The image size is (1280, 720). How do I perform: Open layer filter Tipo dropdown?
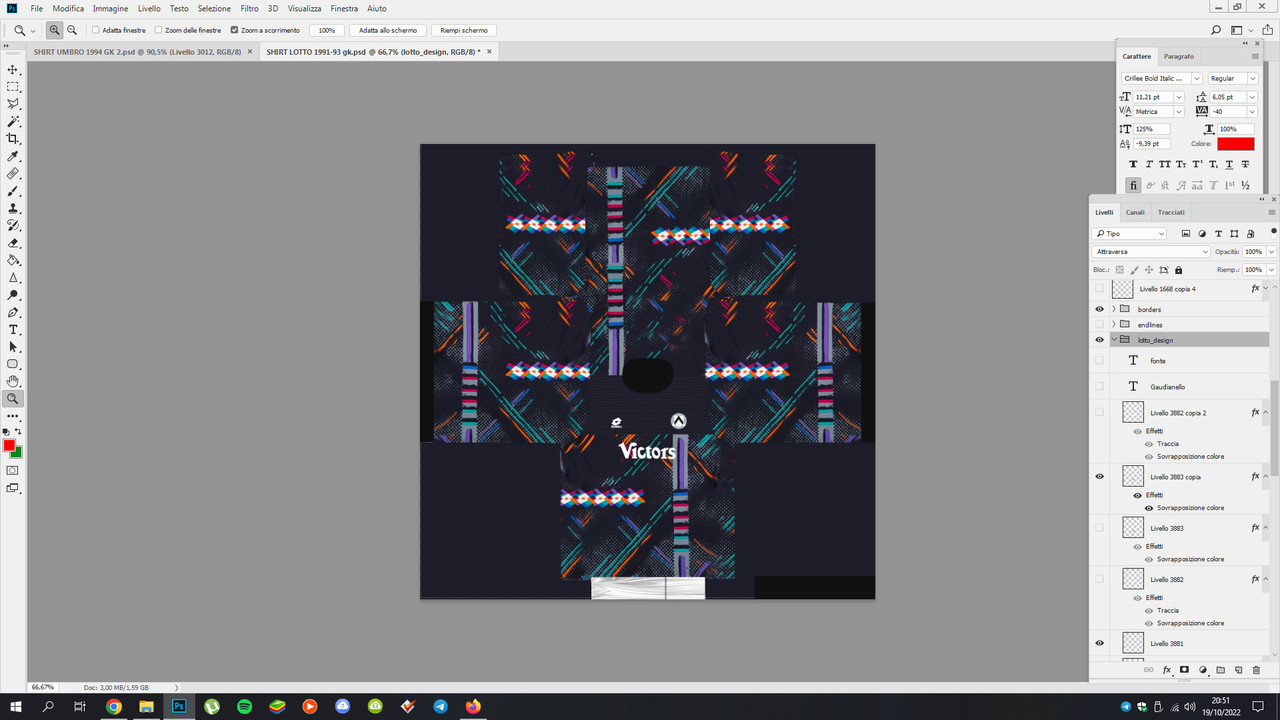(1130, 233)
